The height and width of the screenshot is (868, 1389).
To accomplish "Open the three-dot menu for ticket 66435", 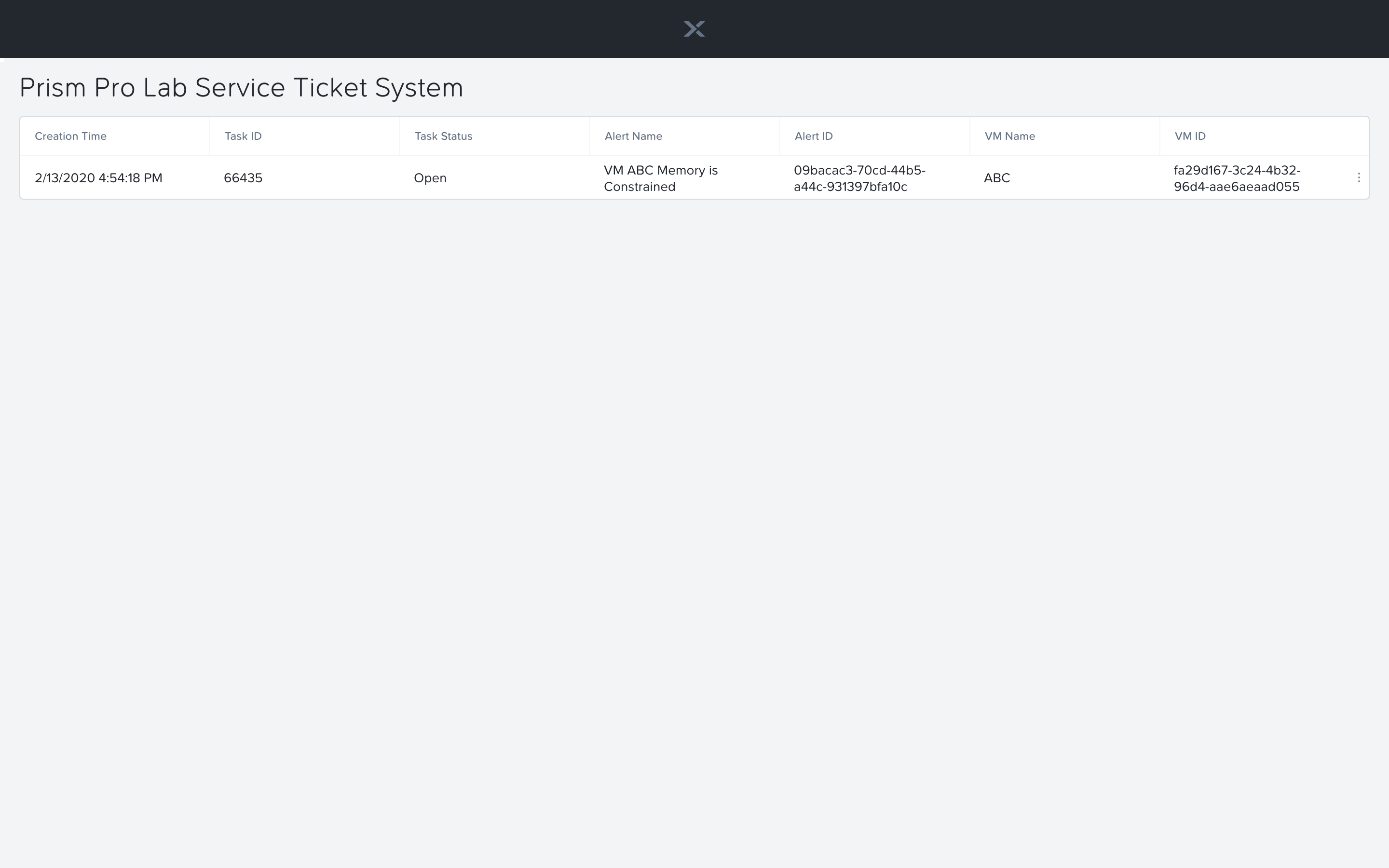I will (x=1359, y=178).
